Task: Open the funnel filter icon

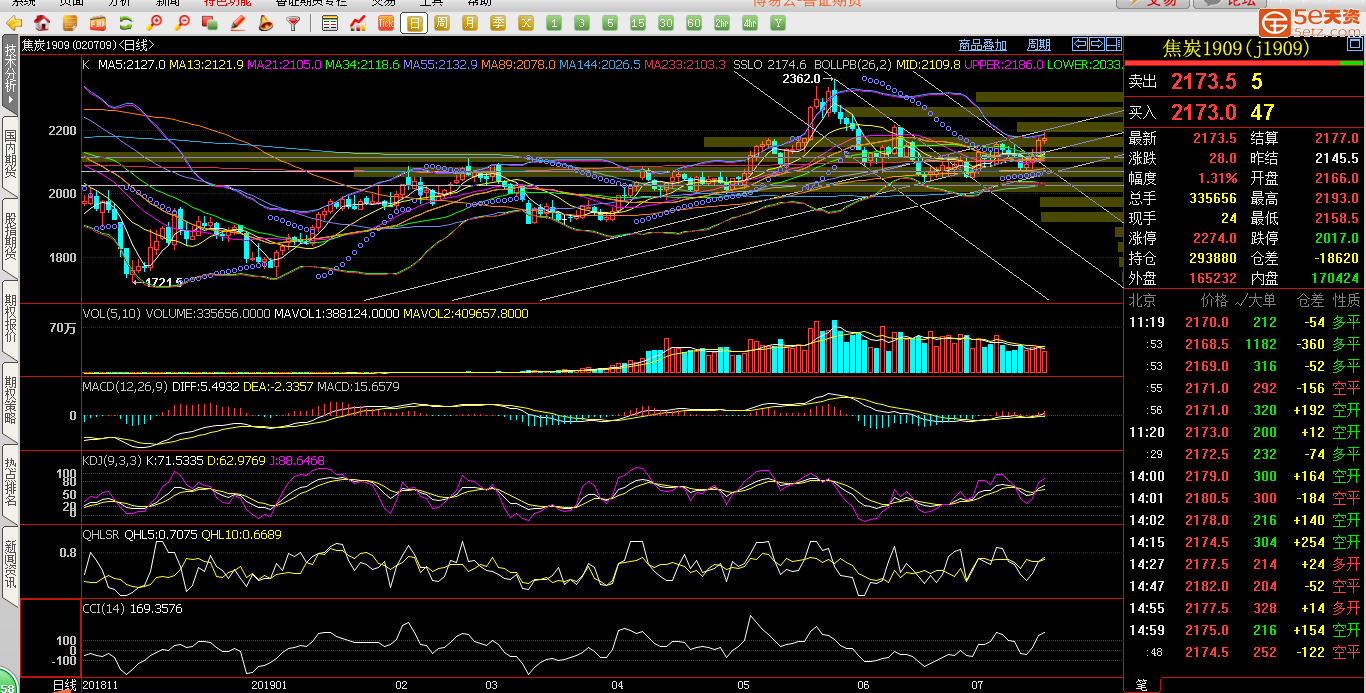Action: coord(293,23)
